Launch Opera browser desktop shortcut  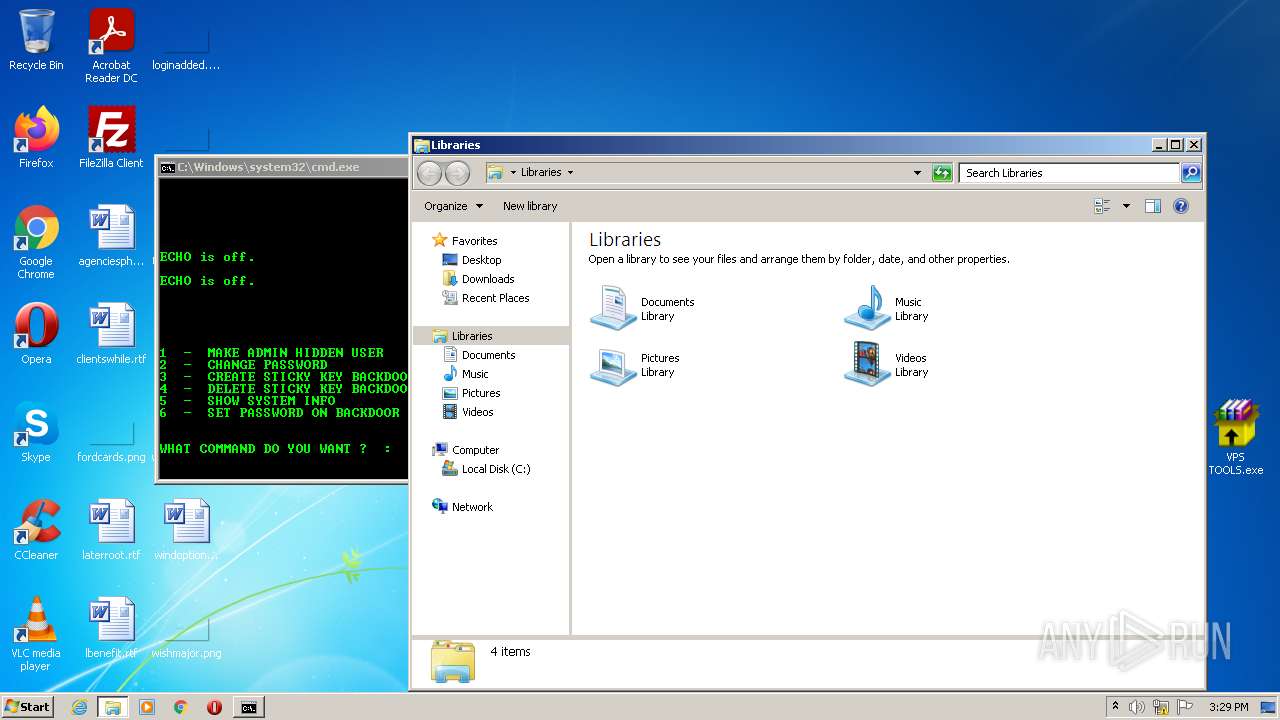36,334
